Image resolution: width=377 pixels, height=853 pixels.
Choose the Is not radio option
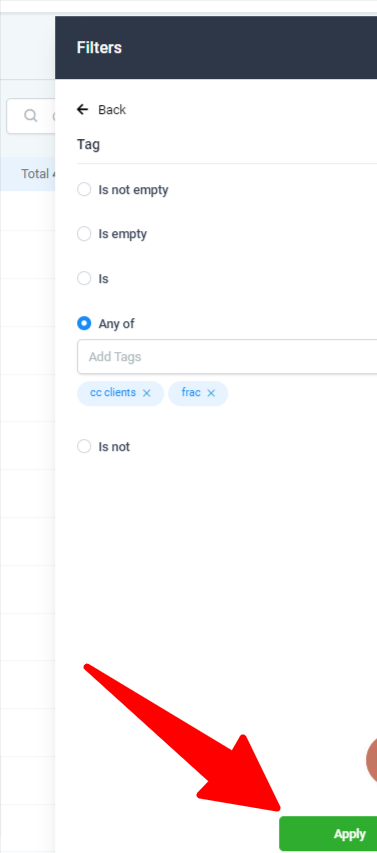(84, 447)
